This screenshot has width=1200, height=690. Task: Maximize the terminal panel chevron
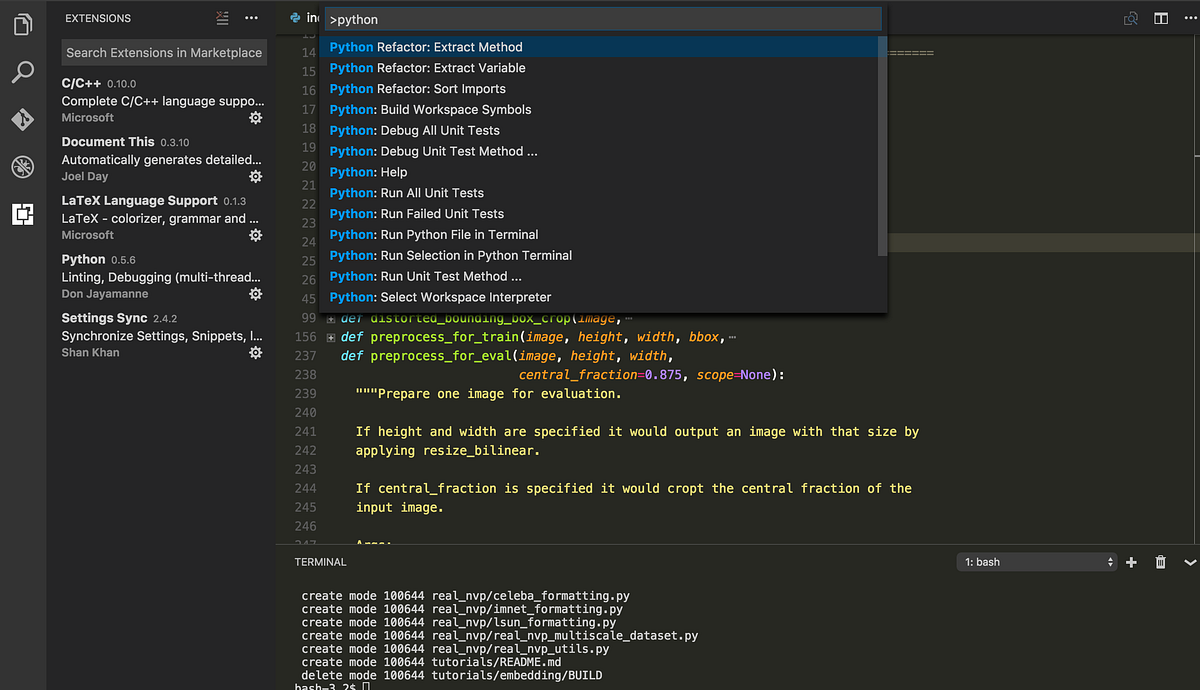click(1189, 561)
